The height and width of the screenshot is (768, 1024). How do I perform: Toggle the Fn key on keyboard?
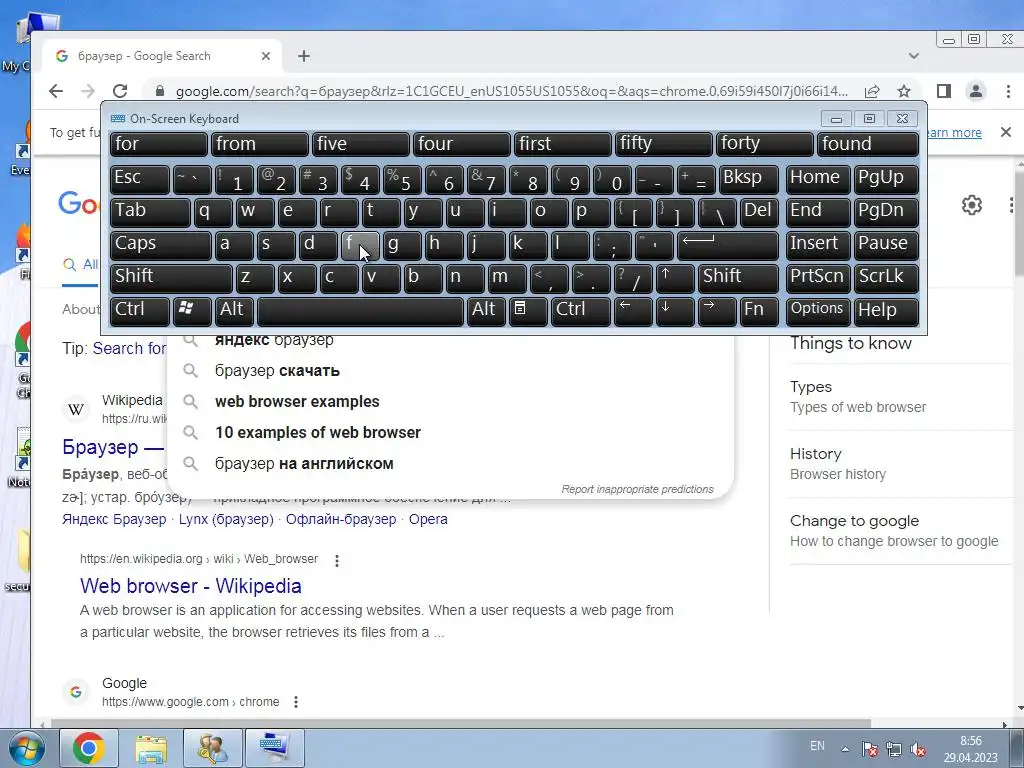click(x=759, y=311)
